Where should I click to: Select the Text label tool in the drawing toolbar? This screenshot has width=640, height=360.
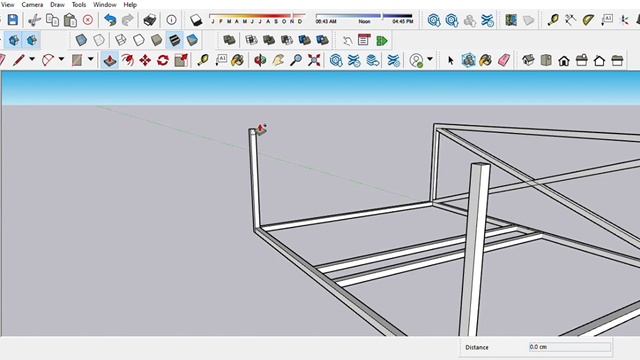221,60
